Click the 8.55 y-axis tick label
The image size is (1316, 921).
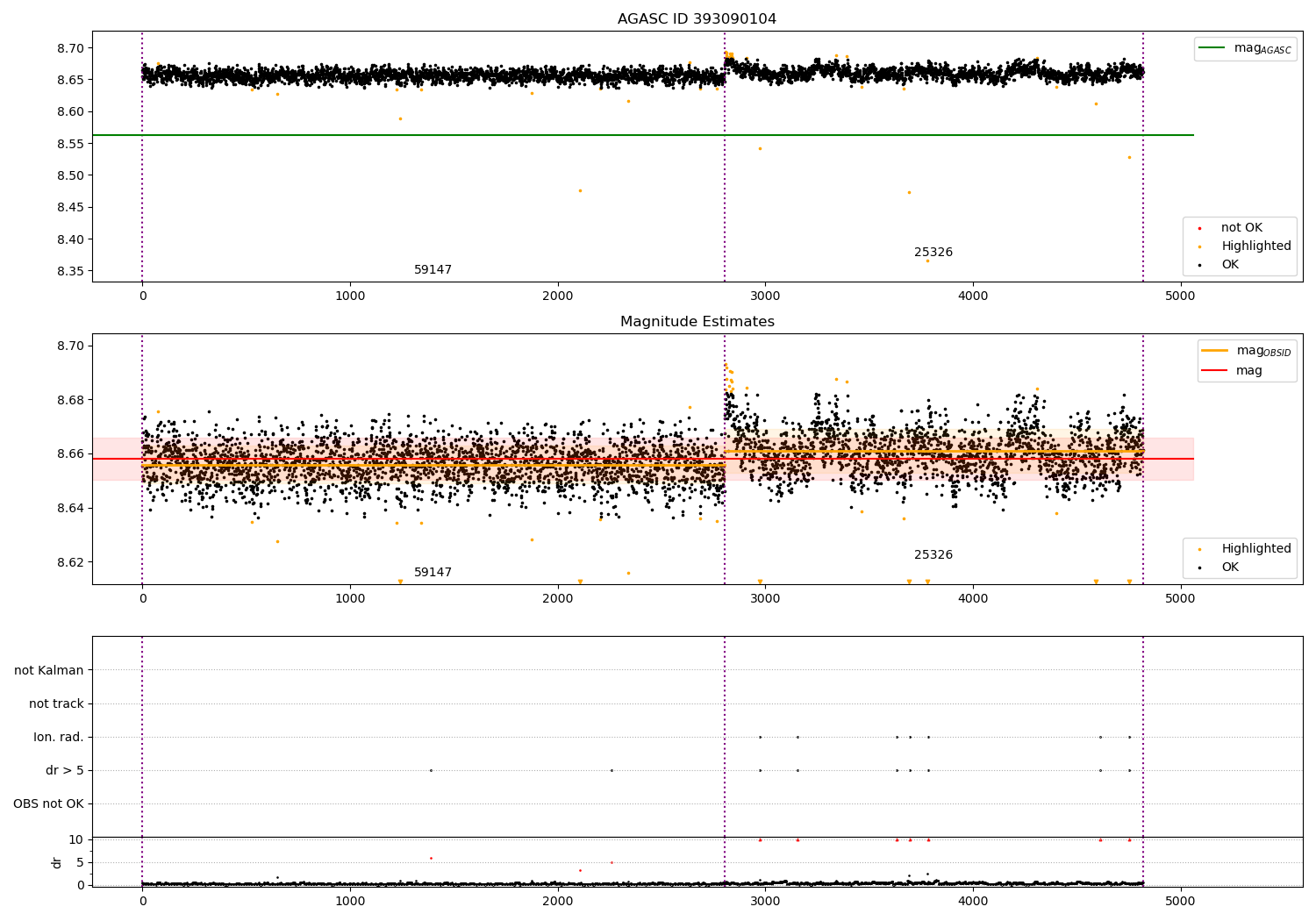pos(70,144)
